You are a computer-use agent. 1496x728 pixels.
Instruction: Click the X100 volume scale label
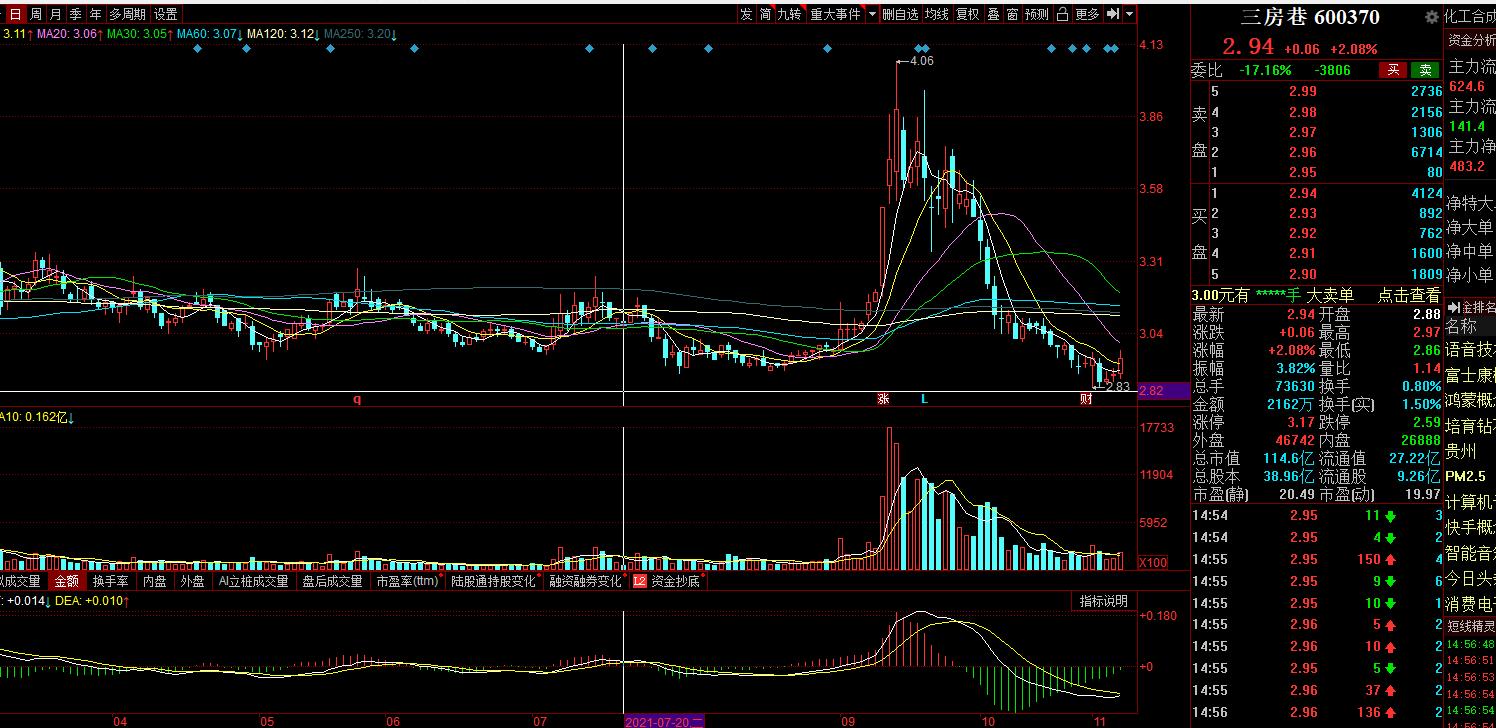tap(1153, 562)
